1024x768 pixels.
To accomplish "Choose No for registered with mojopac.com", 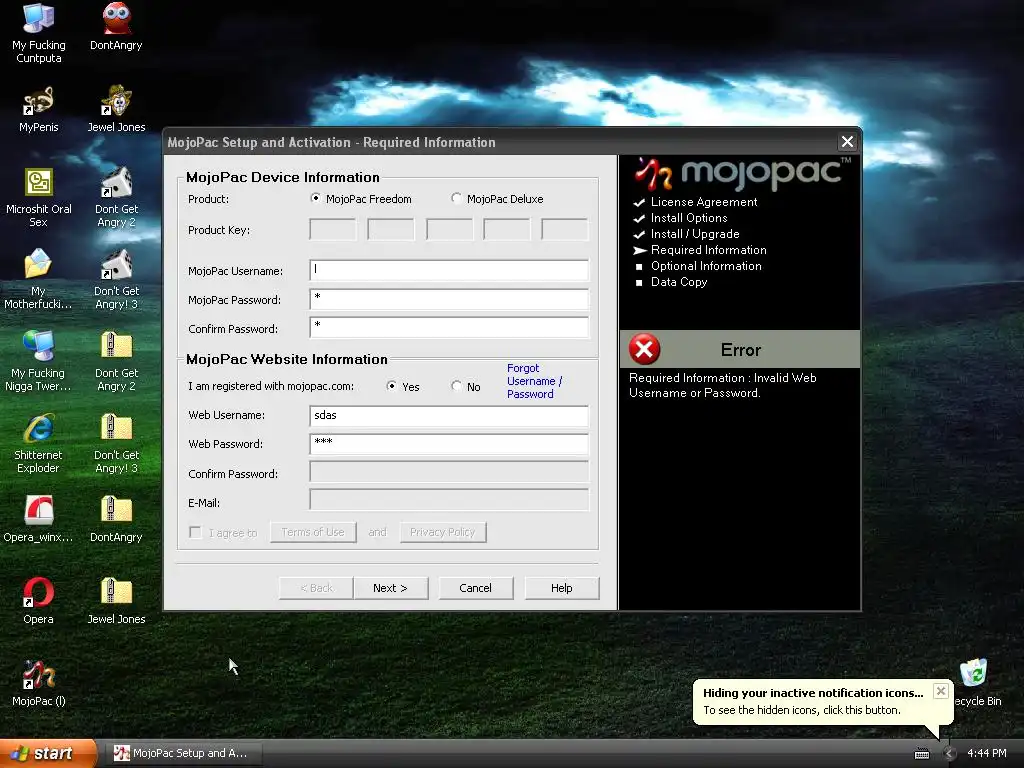I will (x=456, y=386).
